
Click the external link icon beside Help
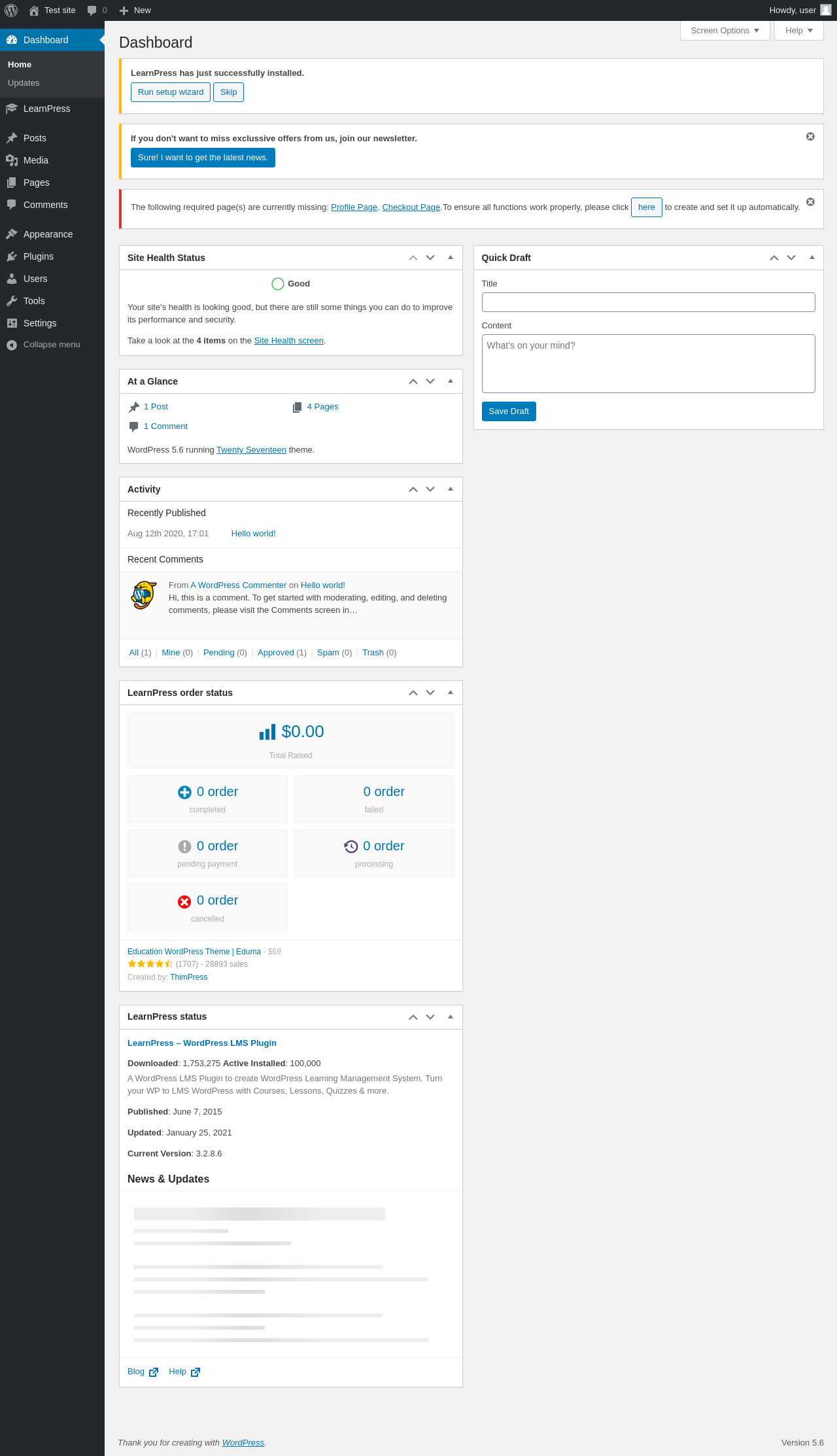tap(196, 1372)
